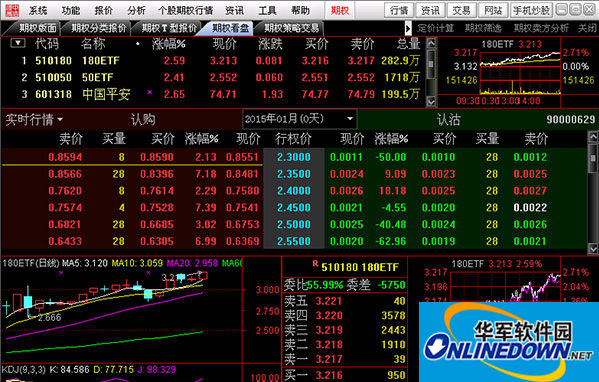Switch to the 期权T型报价 tab
The width and height of the screenshot is (599, 382).
point(169,28)
